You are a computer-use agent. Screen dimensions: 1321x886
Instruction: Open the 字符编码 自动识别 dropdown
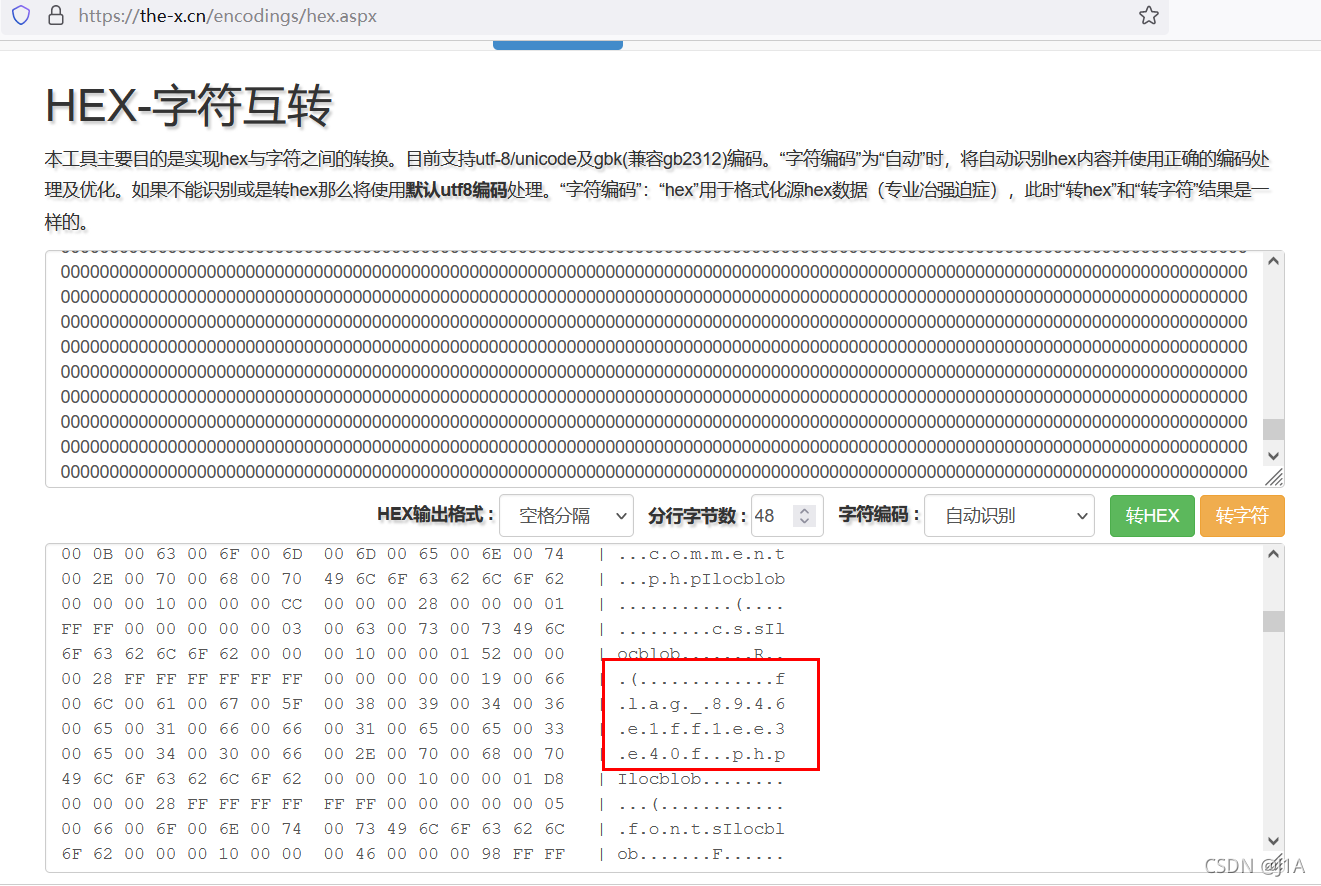pyautogui.click(x=1009, y=515)
